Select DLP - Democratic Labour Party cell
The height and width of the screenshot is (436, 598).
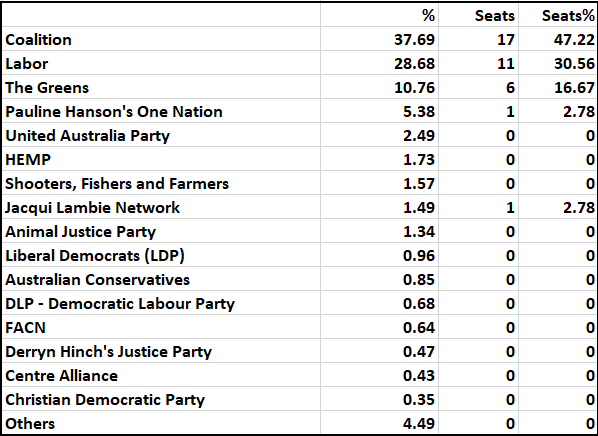coord(161,303)
